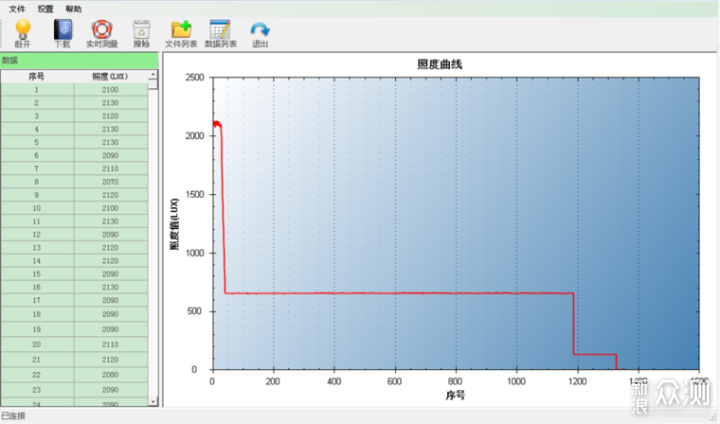720x424 pixels.
Task: Select sequence number 14 cell
Action: (x=37, y=261)
